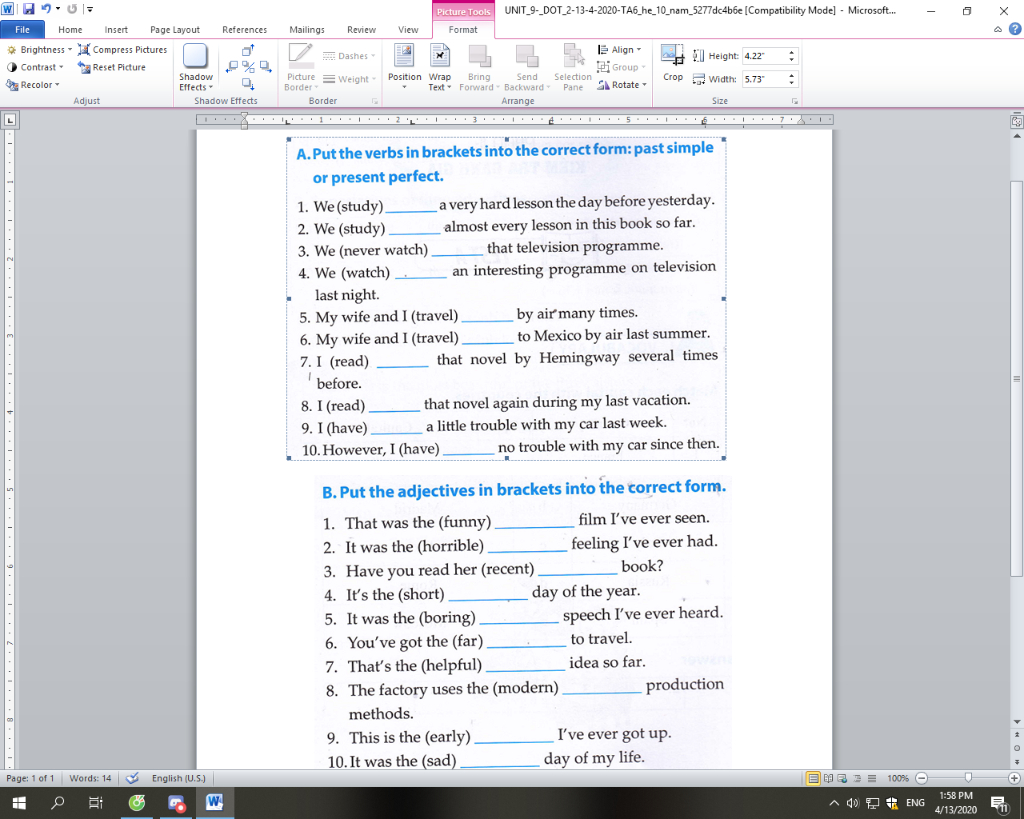Screen dimensions: 1024x819
Task: Nudge shadow right icon
Action: 265,67
